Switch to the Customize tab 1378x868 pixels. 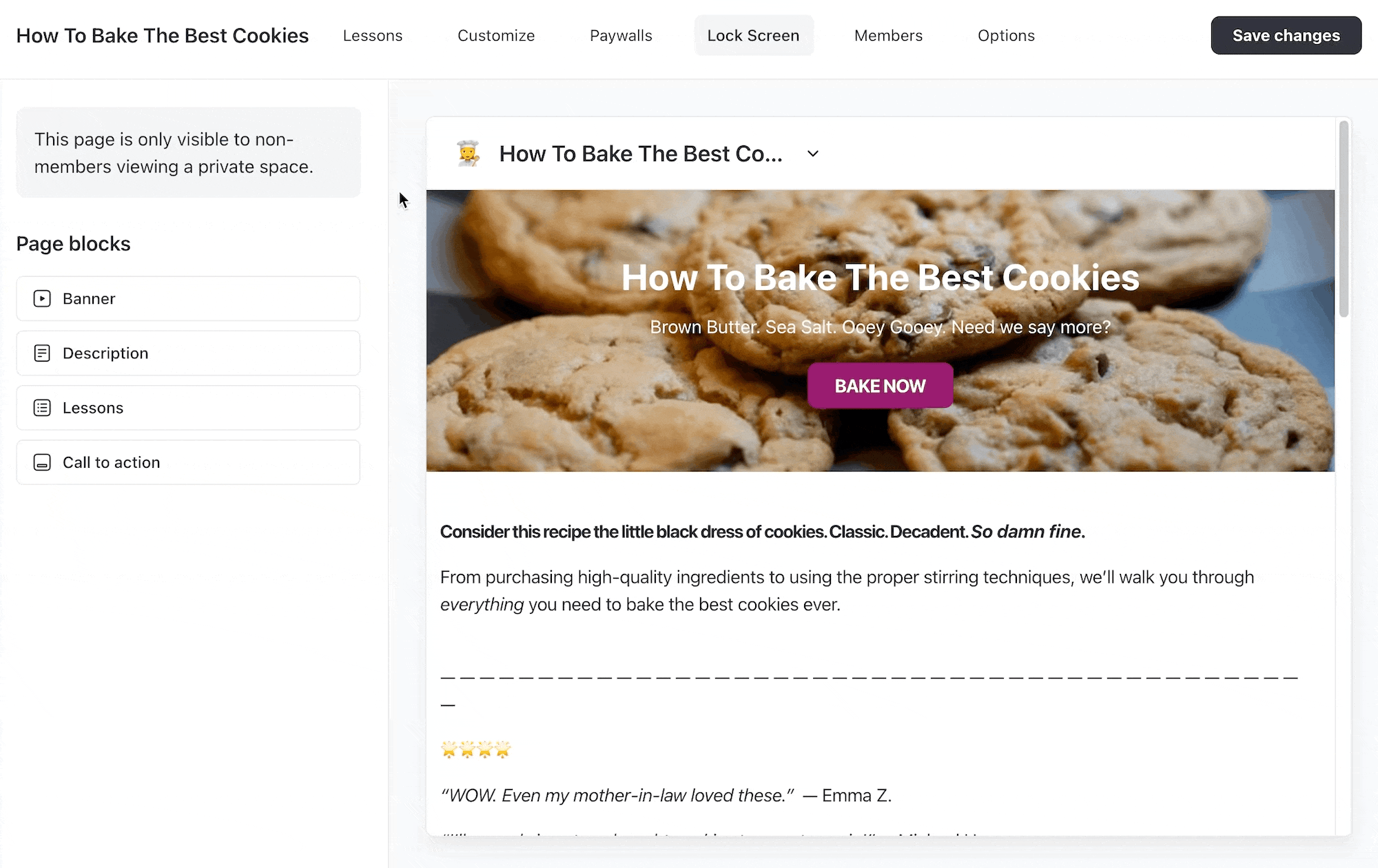(496, 36)
